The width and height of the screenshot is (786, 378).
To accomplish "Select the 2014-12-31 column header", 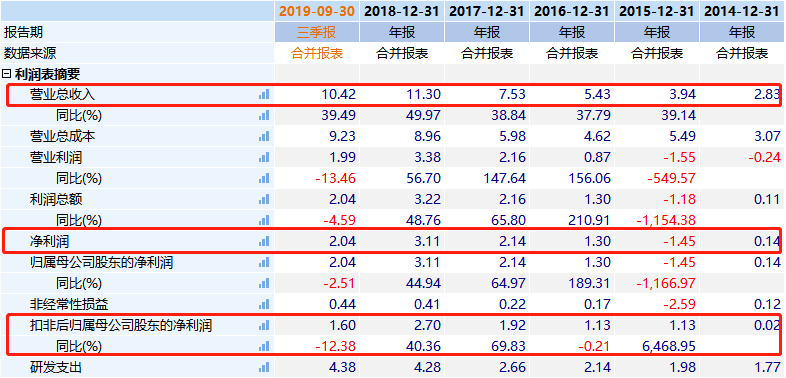I will (742, 11).
